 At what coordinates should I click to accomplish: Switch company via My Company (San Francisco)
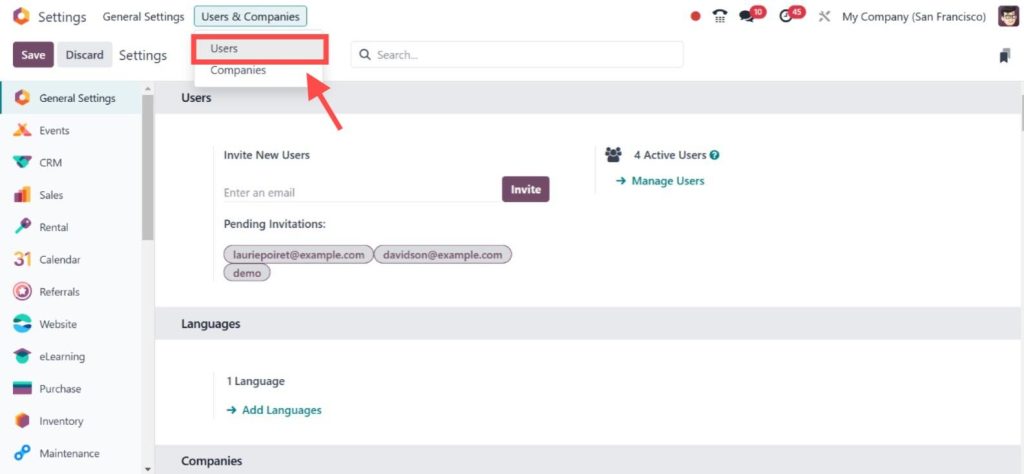point(914,17)
